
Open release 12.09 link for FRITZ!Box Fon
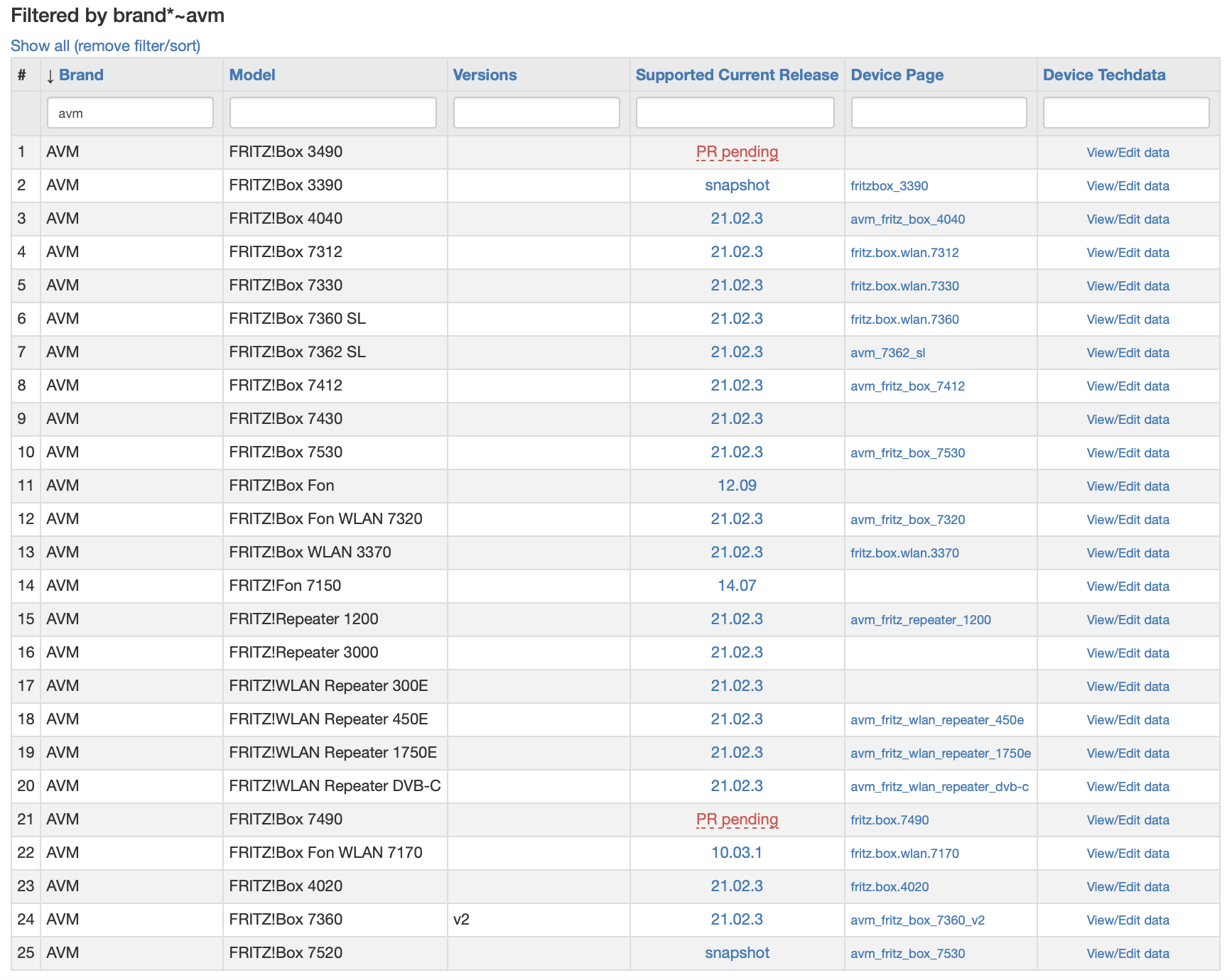[737, 486]
